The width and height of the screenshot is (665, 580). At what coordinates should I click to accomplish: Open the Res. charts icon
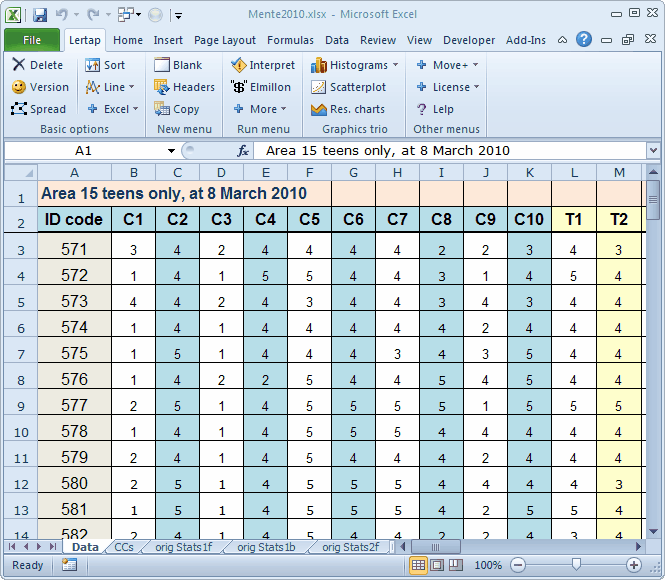click(319, 109)
